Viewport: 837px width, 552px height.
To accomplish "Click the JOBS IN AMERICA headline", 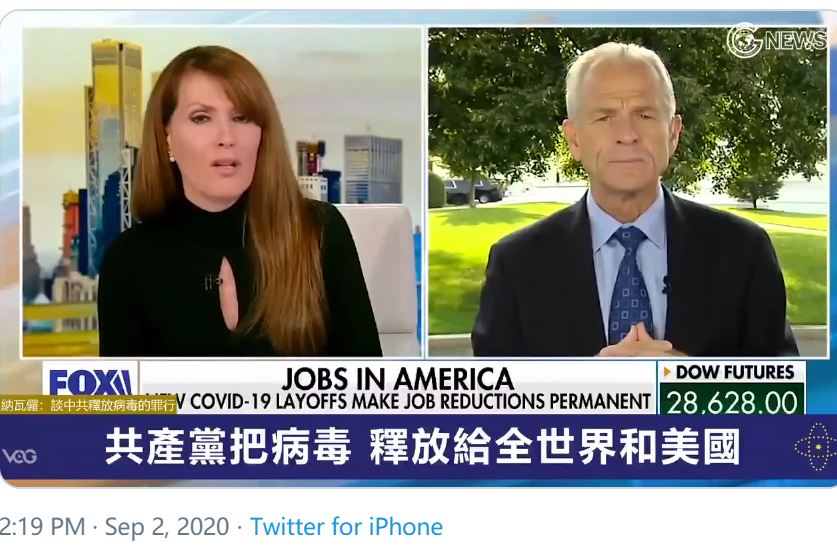I will (398, 378).
